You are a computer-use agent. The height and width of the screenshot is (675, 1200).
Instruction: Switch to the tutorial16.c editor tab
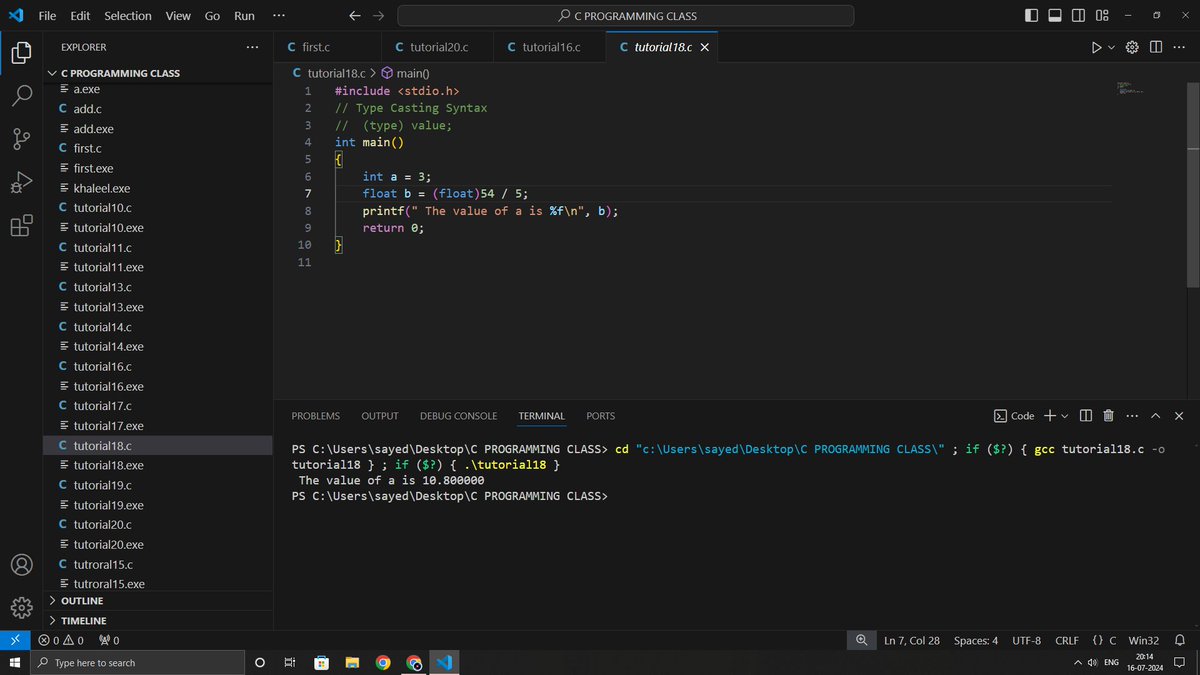(551, 47)
